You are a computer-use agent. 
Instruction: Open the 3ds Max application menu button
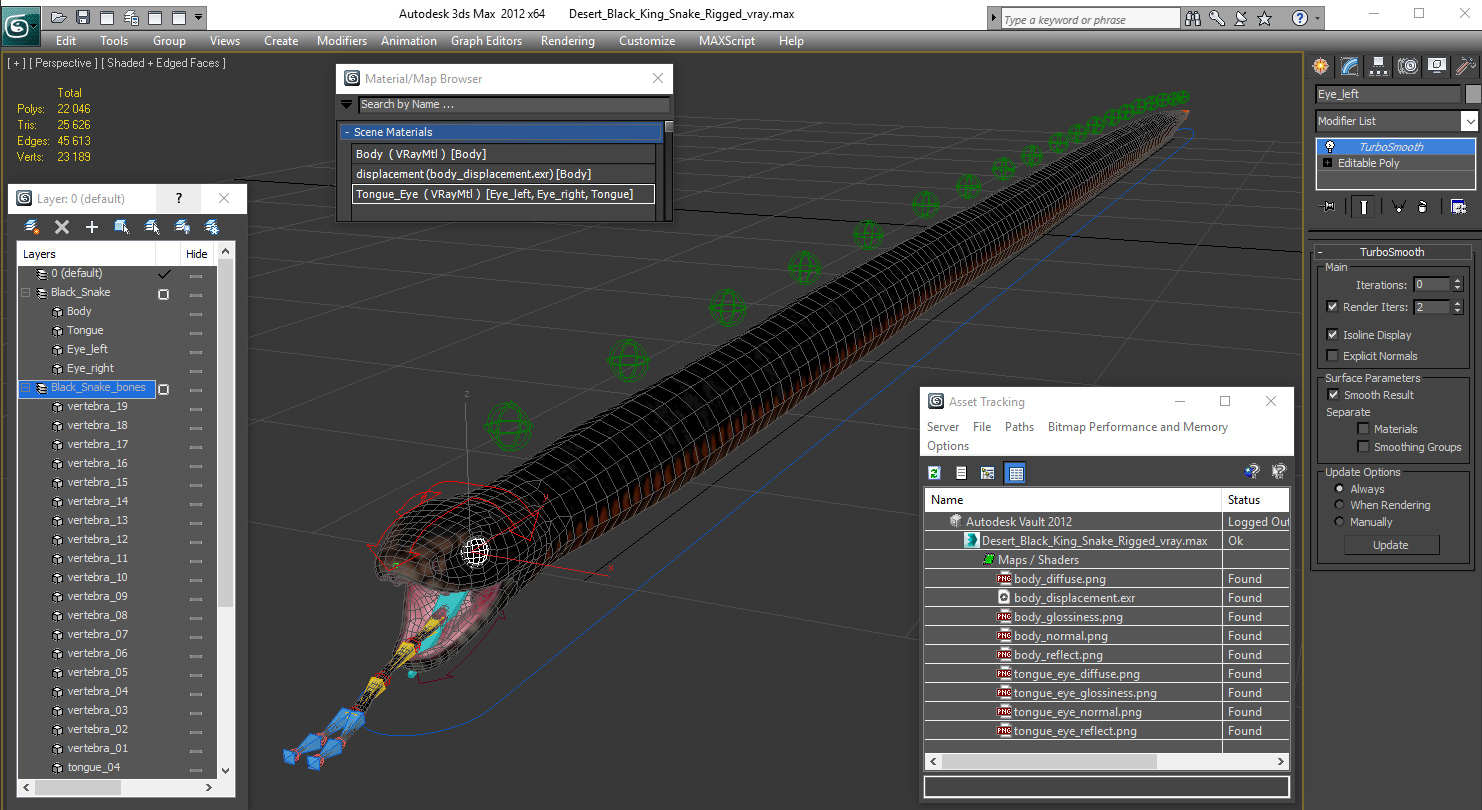(x=19, y=26)
